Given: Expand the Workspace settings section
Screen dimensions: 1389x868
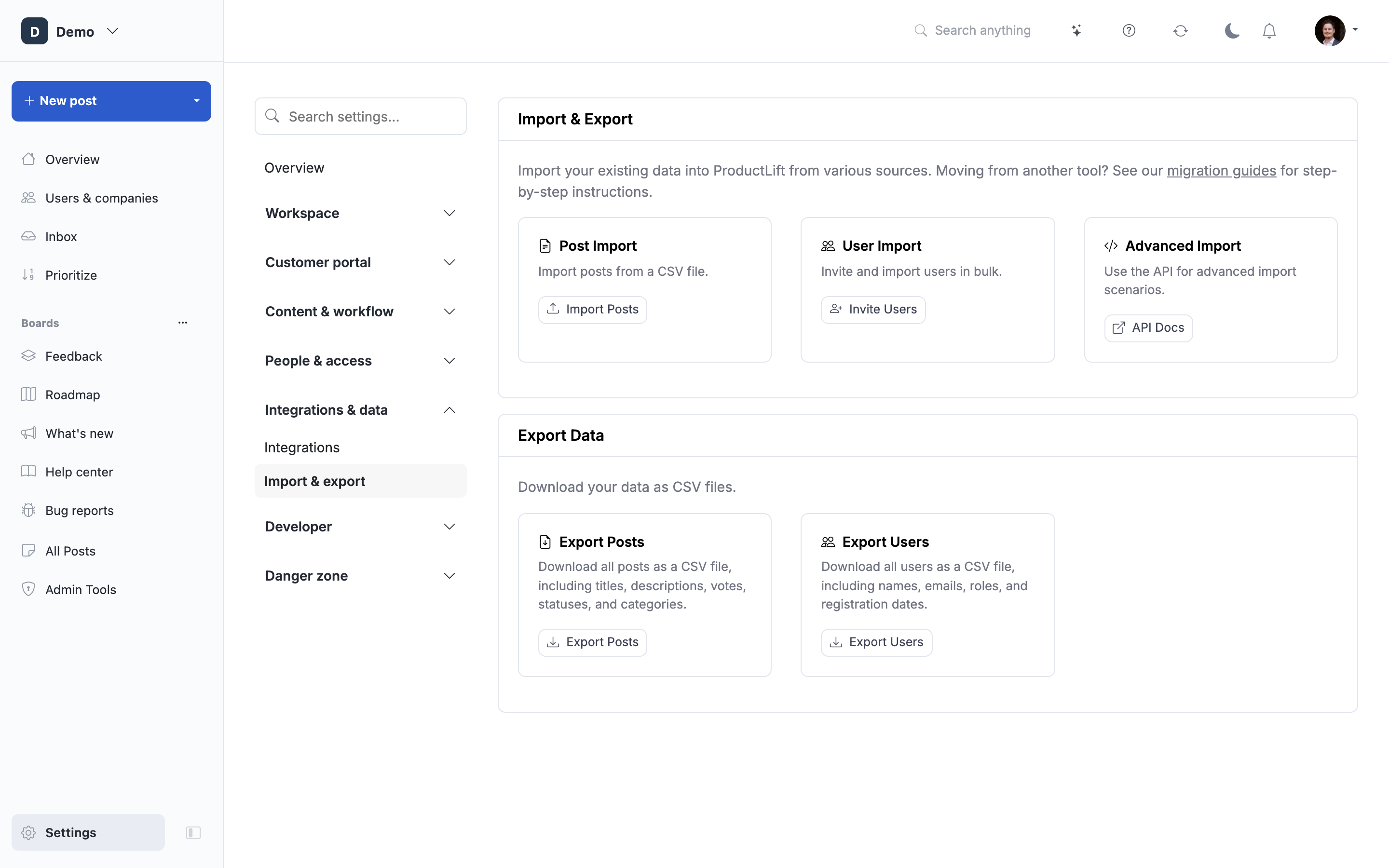Looking at the screenshot, I should 360,213.
